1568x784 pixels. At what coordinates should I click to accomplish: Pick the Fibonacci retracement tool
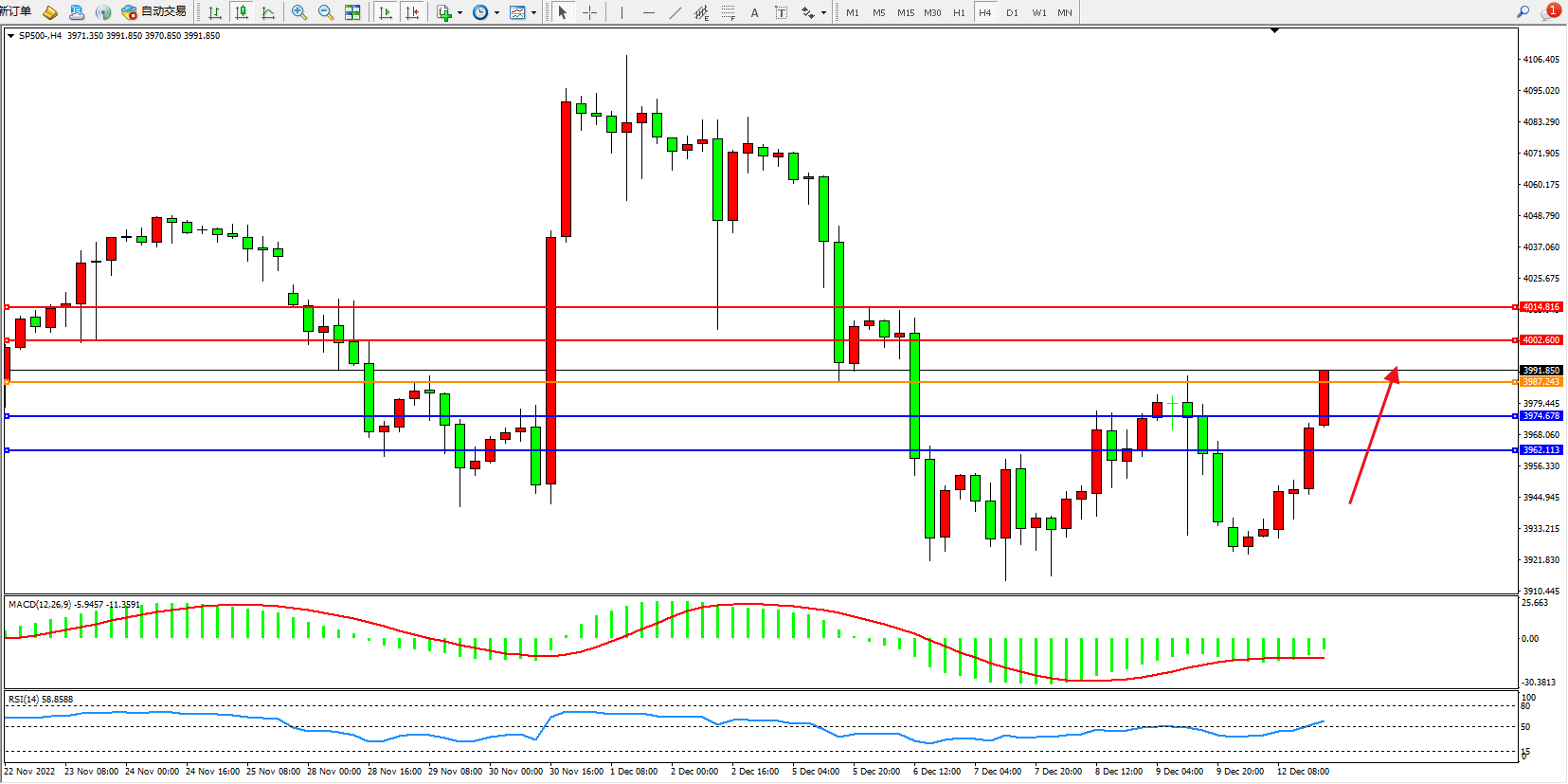[728, 12]
